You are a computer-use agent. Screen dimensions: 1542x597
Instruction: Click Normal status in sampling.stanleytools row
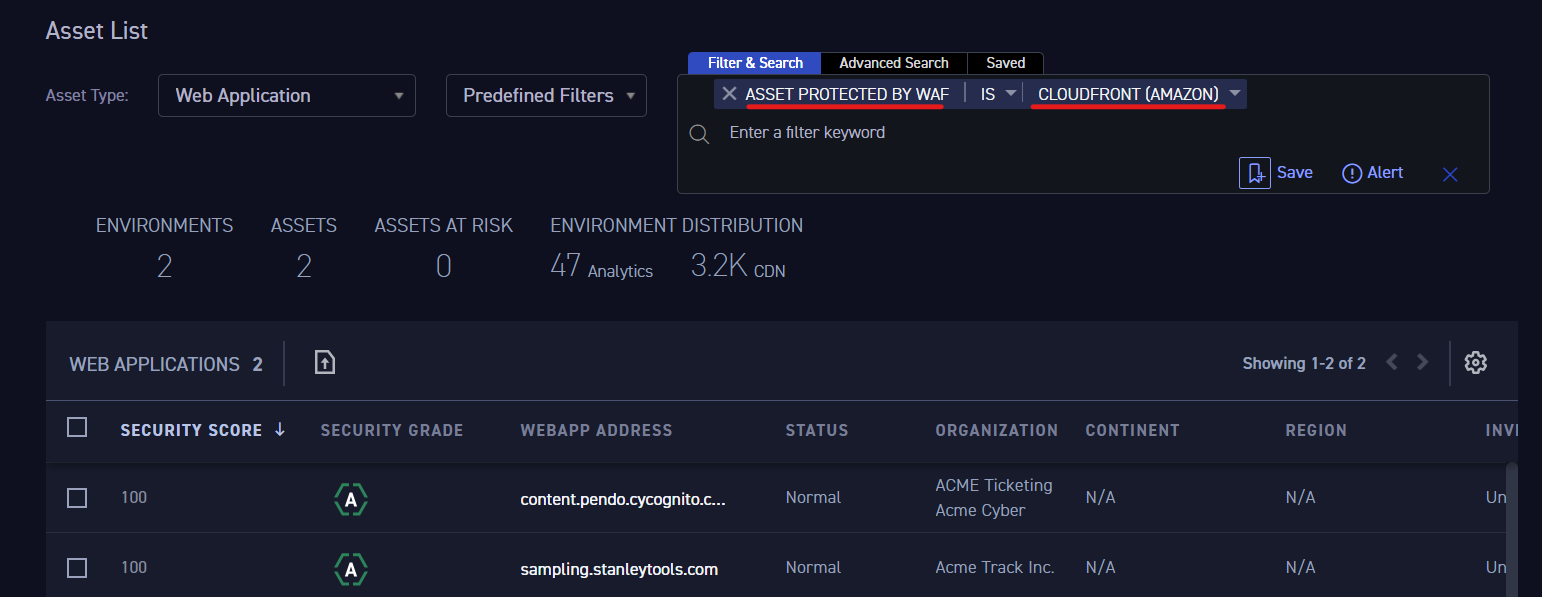point(813,568)
